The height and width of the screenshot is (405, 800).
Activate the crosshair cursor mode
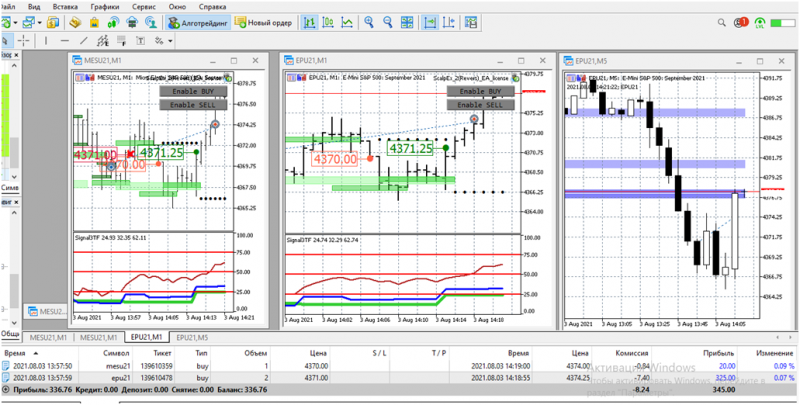coord(24,41)
